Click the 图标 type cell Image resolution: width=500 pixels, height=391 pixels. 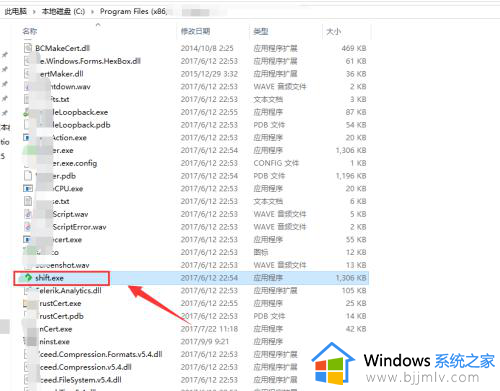point(261,252)
